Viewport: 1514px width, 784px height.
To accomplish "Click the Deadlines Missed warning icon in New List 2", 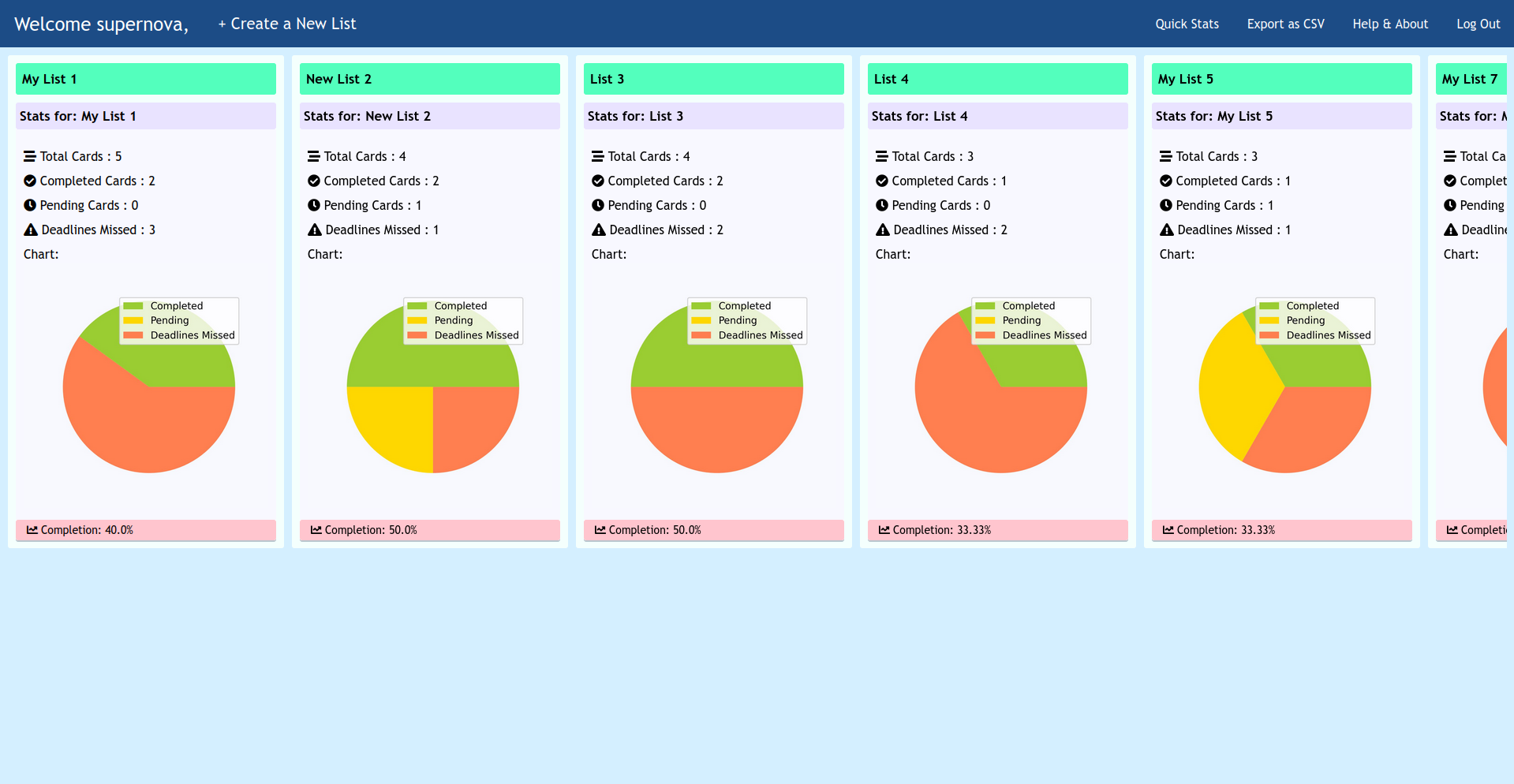I will 315,230.
